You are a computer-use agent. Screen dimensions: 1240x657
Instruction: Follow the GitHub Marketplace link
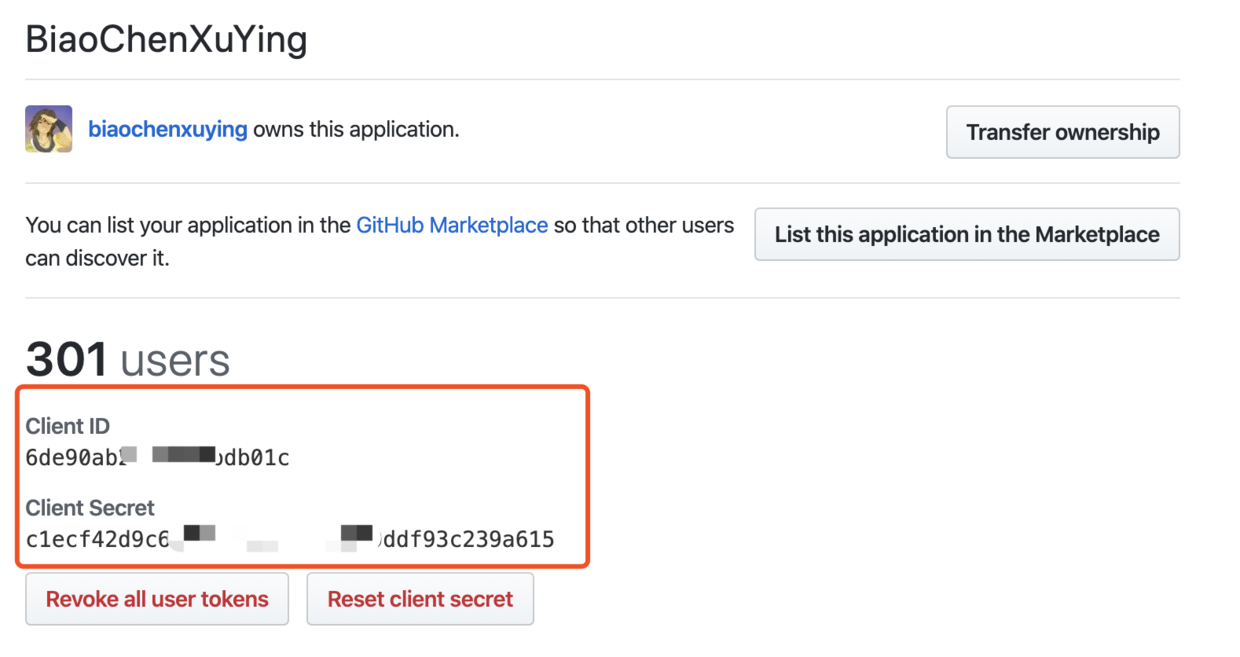(451, 225)
